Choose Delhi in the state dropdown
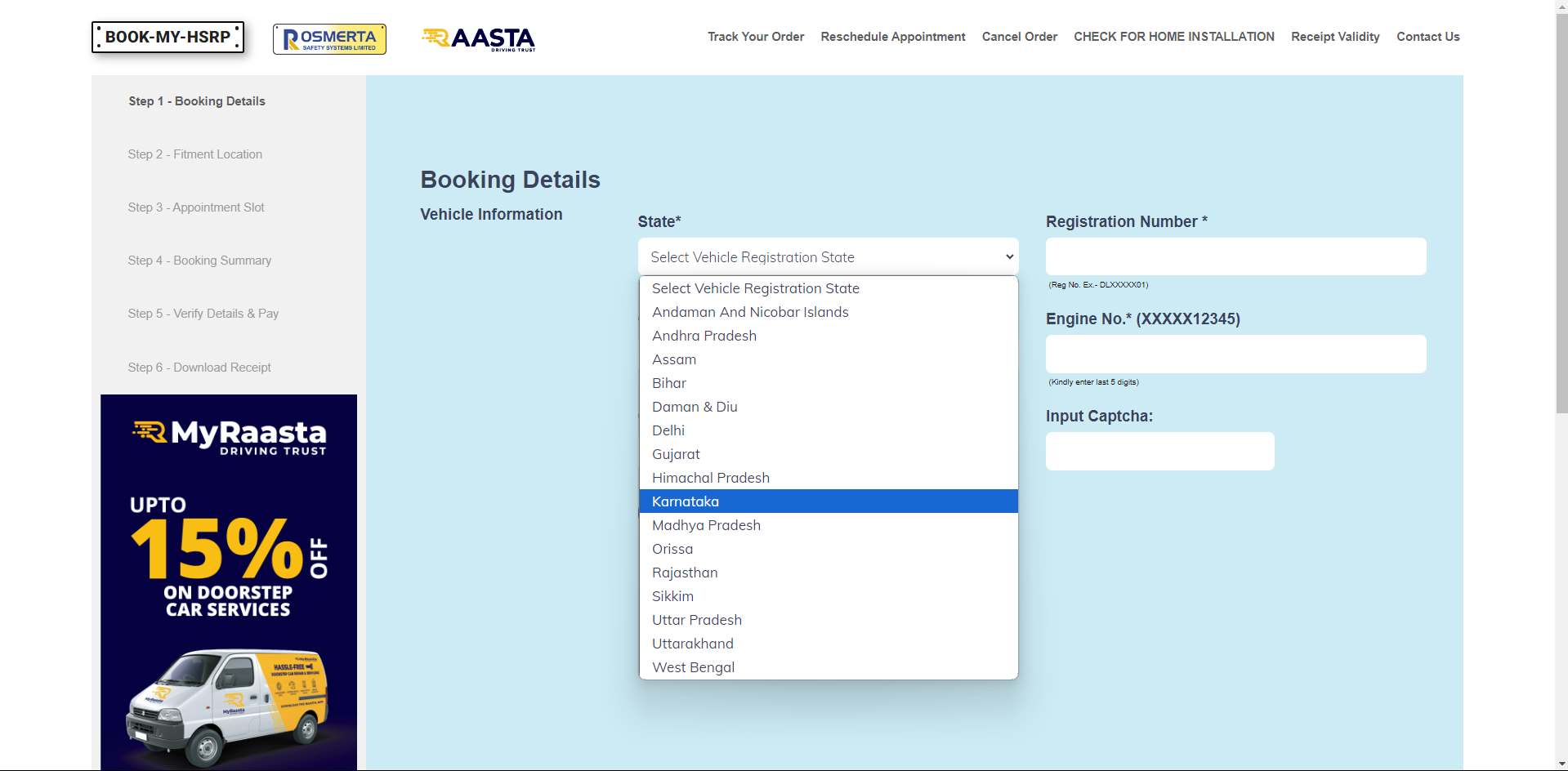The image size is (1568, 771). 668,430
